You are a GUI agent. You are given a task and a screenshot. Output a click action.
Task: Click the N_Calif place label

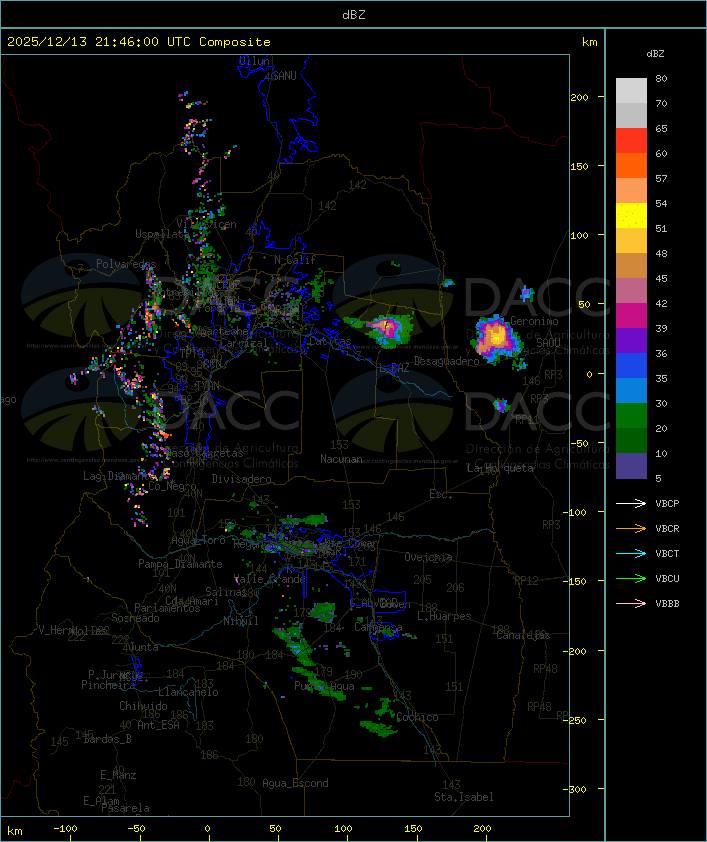point(295,260)
